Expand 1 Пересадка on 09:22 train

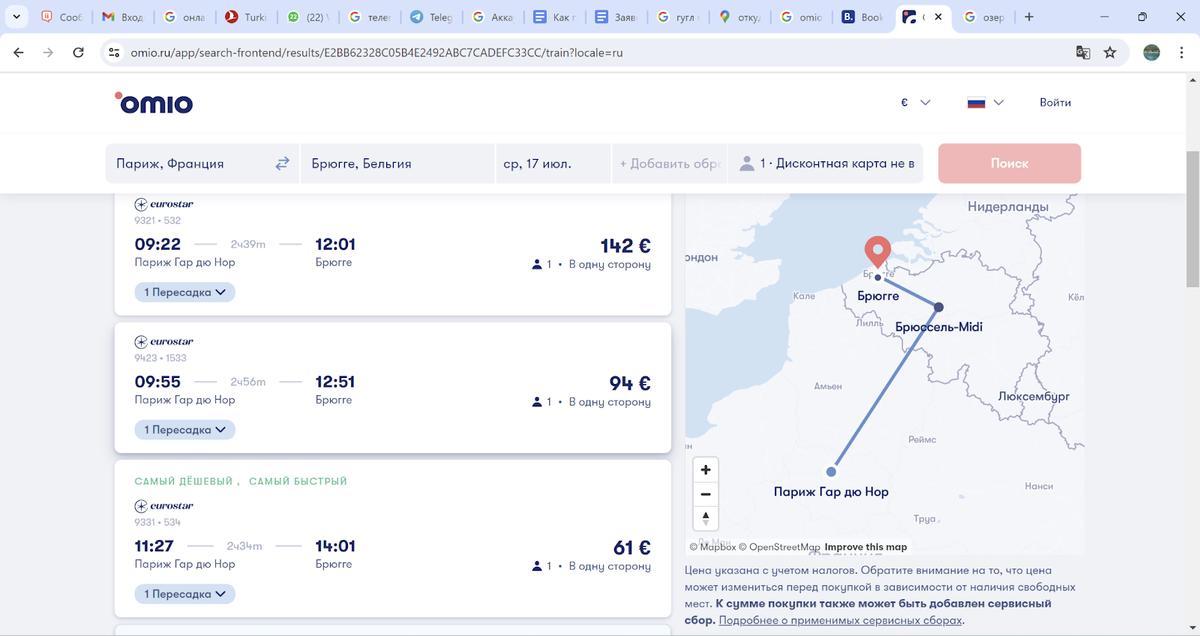pyautogui.click(x=185, y=292)
